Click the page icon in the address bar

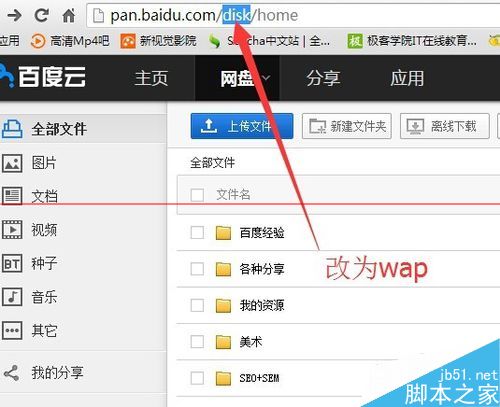pos(98,16)
